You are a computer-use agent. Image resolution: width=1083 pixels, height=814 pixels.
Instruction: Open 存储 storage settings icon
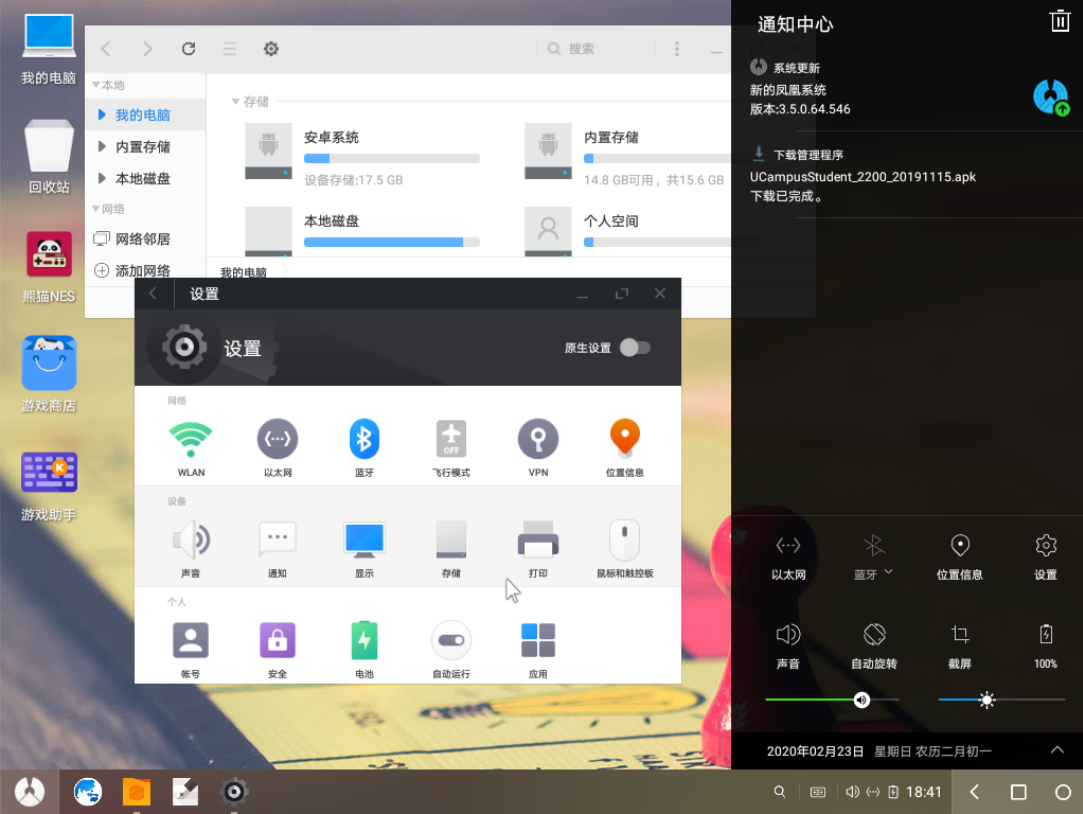[x=451, y=549]
